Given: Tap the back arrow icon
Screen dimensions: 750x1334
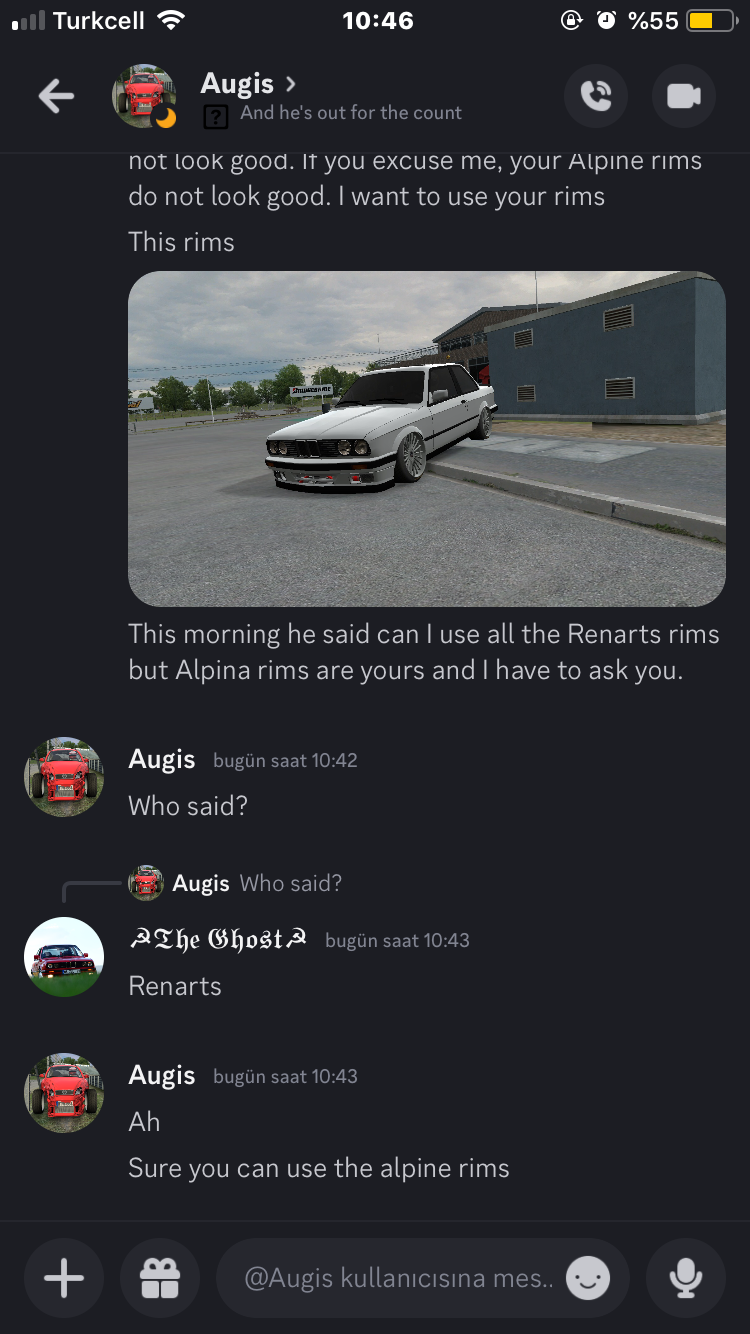Looking at the screenshot, I should point(56,96).
